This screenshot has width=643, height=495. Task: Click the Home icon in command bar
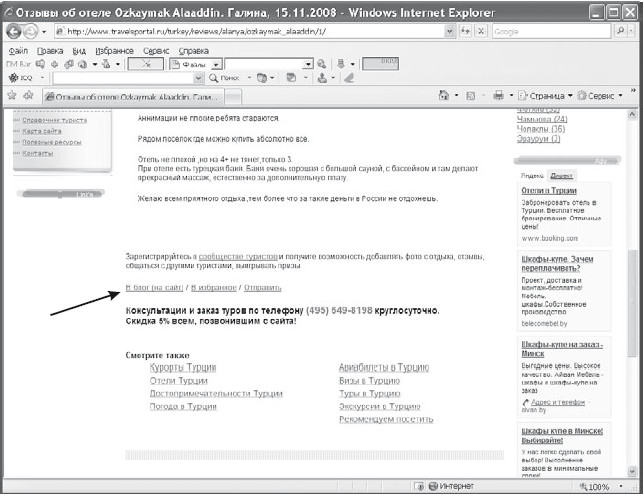click(x=445, y=95)
